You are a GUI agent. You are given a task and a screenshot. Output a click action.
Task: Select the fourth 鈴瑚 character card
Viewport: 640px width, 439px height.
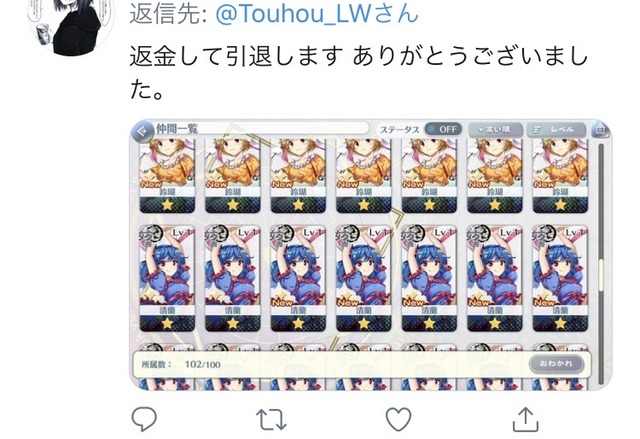click(x=364, y=175)
